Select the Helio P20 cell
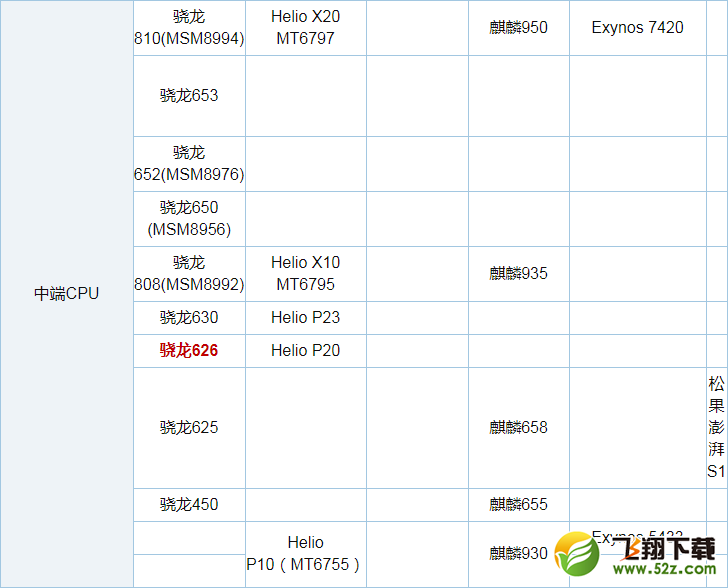The height and width of the screenshot is (588, 728). (x=306, y=351)
